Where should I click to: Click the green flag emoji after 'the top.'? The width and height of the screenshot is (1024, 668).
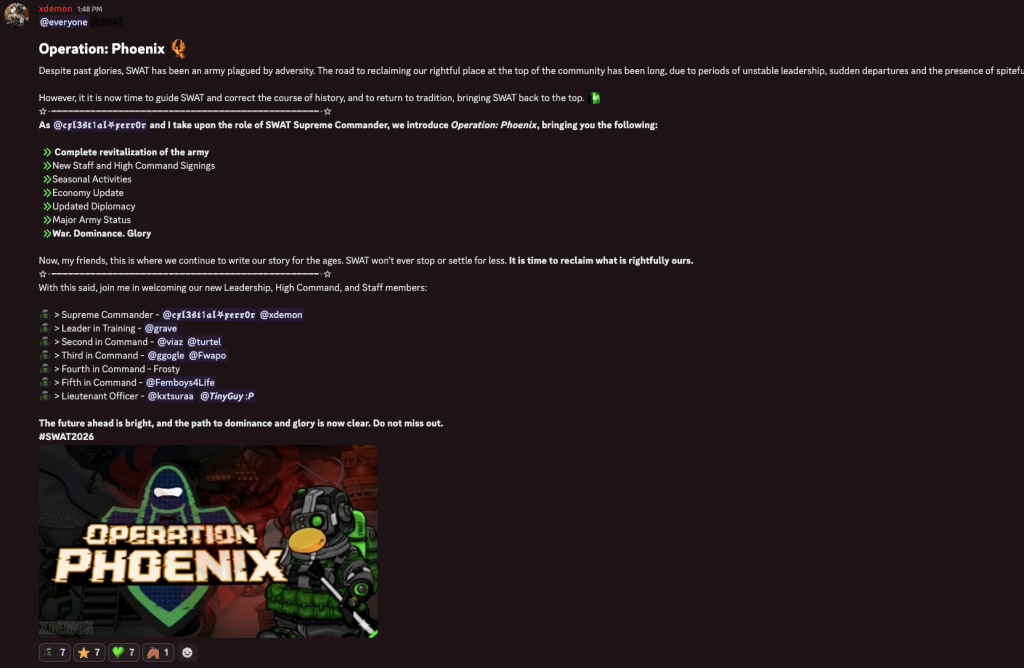pyautogui.click(x=595, y=98)
